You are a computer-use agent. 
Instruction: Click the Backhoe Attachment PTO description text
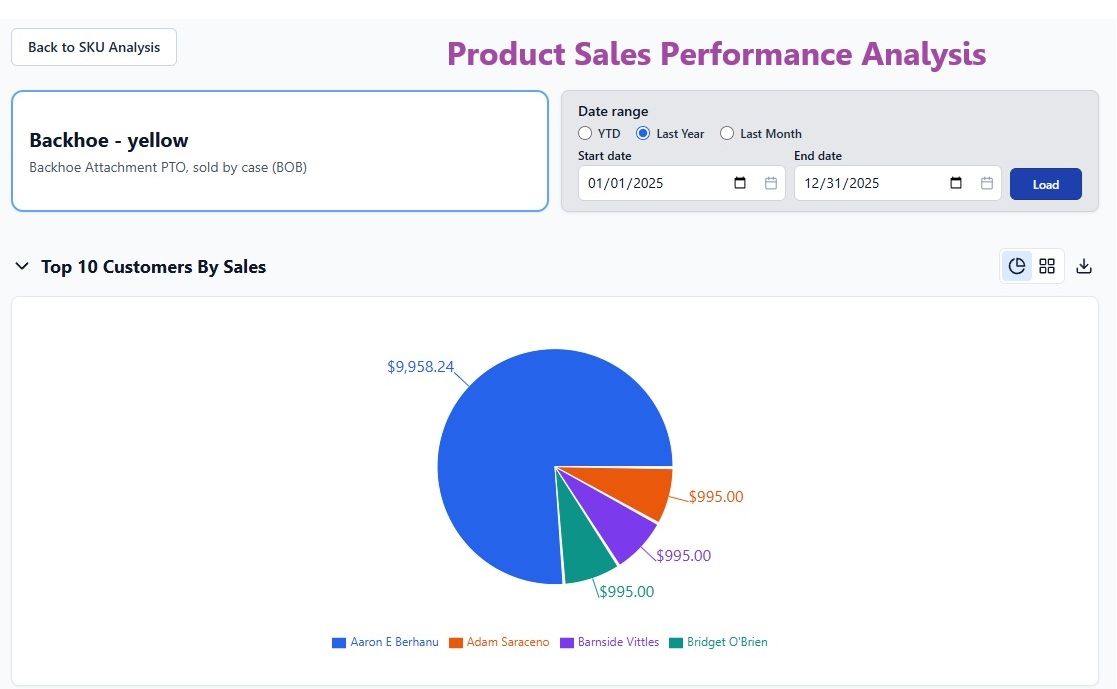click(168, 167)
